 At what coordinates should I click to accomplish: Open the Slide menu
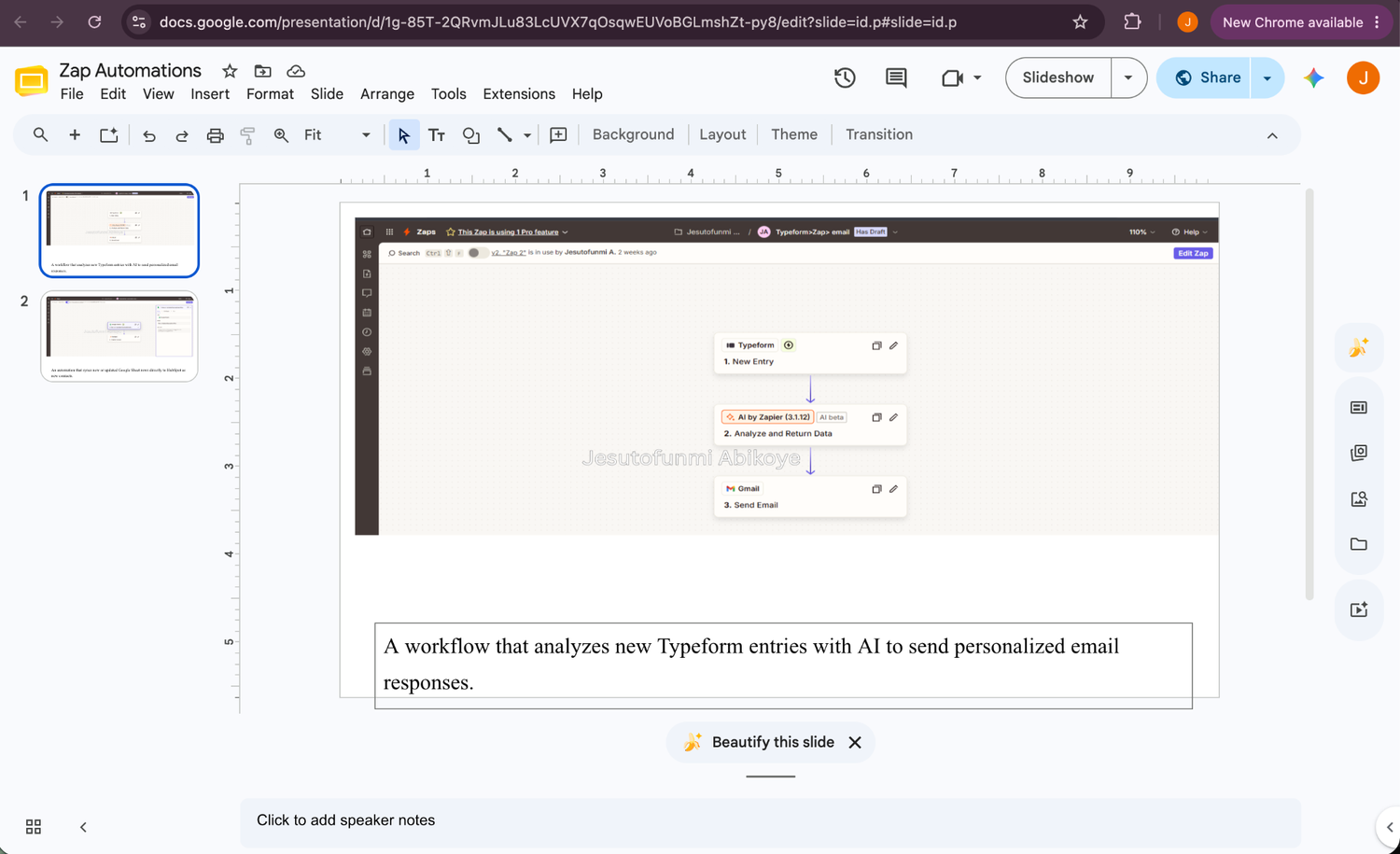(327, 94)
